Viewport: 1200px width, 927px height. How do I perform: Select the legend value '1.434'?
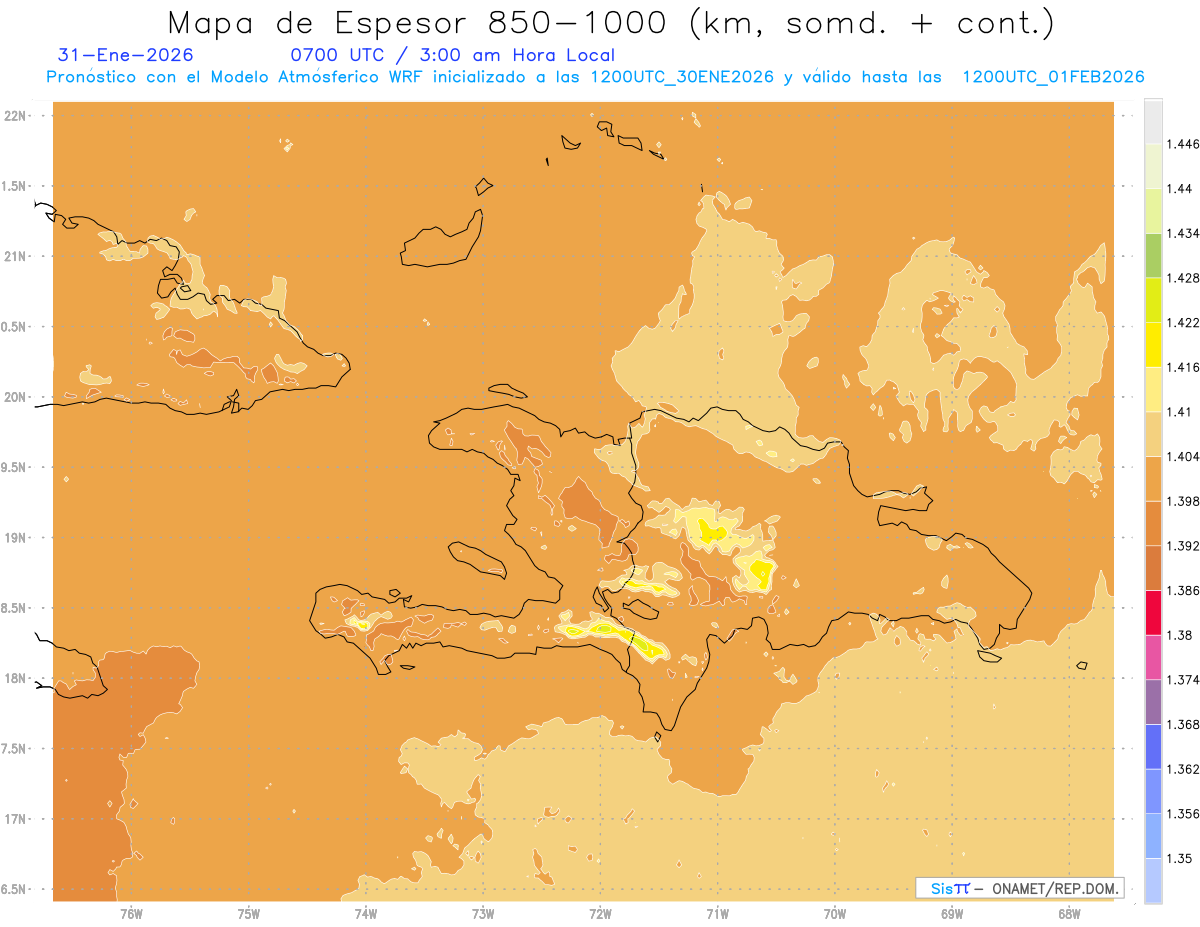[x=1185, y=233]
